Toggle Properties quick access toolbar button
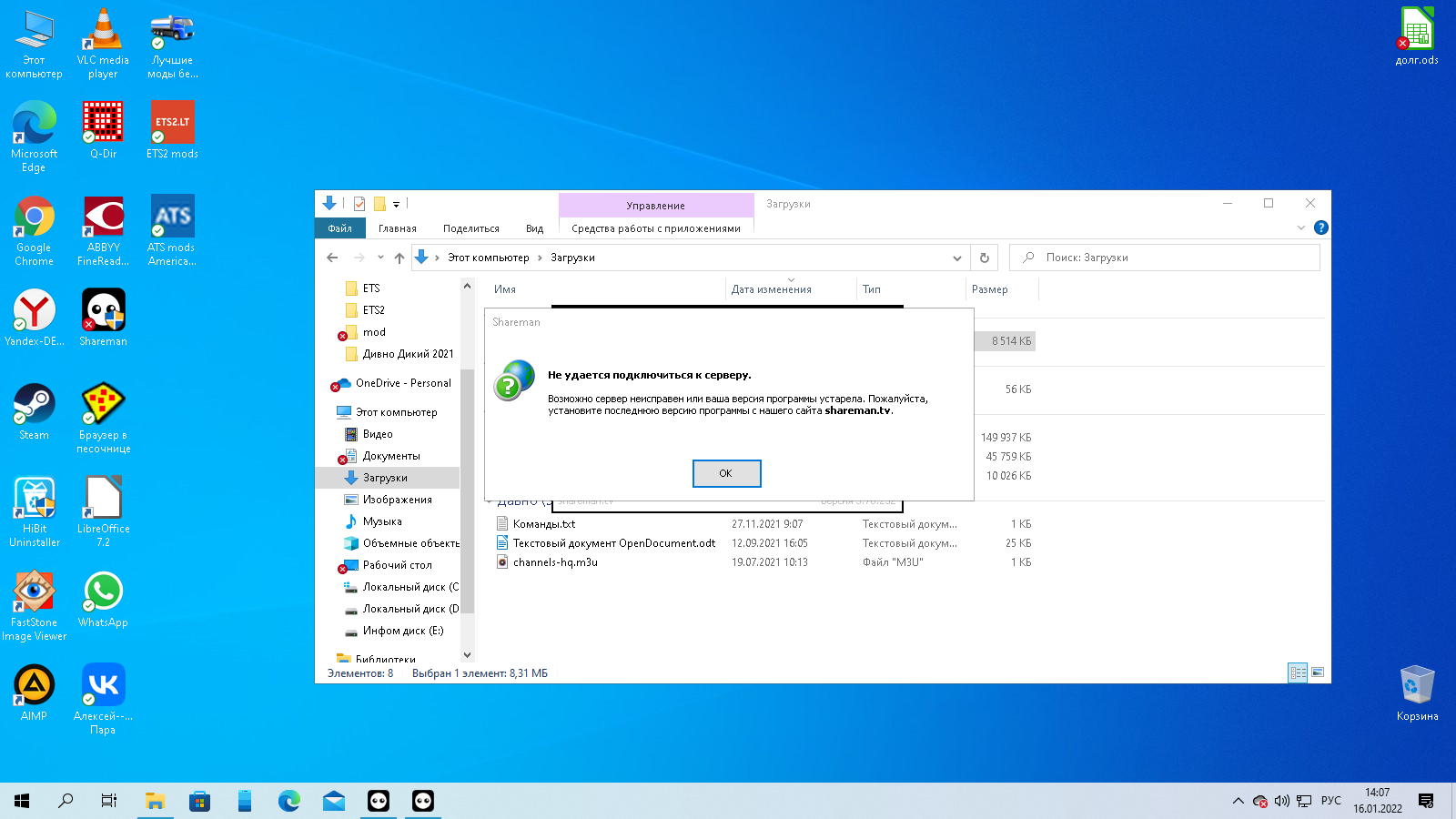The image size is (1456, 819). pos(359,204)
